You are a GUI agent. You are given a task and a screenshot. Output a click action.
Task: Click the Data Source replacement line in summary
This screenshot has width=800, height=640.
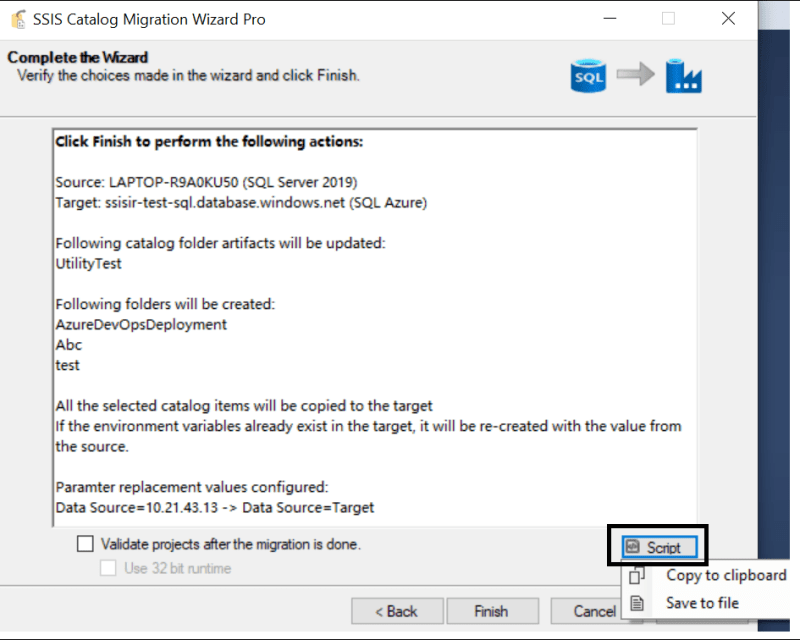click(215, 508)
